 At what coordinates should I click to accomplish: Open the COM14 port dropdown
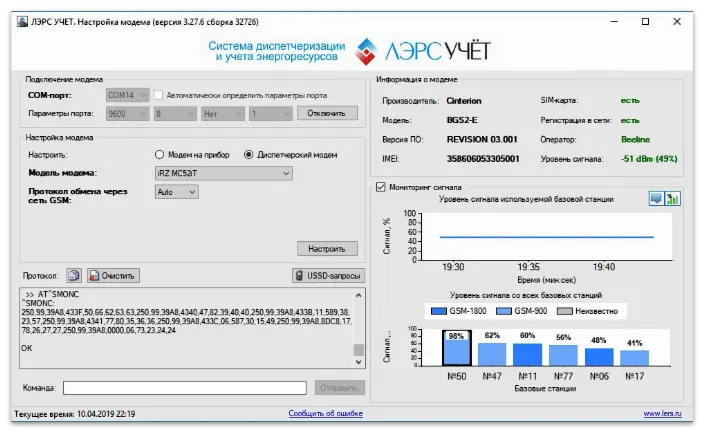point(128,95)
